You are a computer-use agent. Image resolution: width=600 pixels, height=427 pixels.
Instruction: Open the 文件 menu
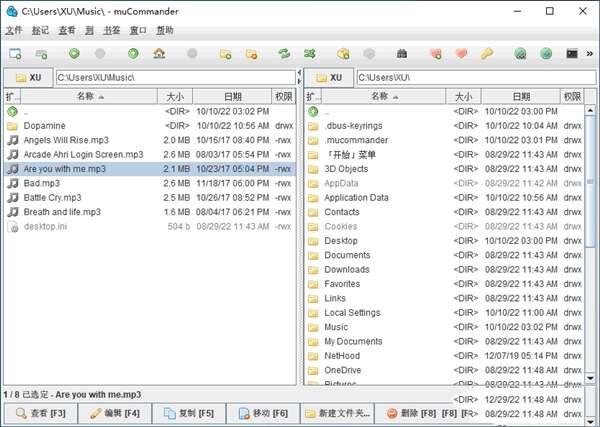coord(13,30)
